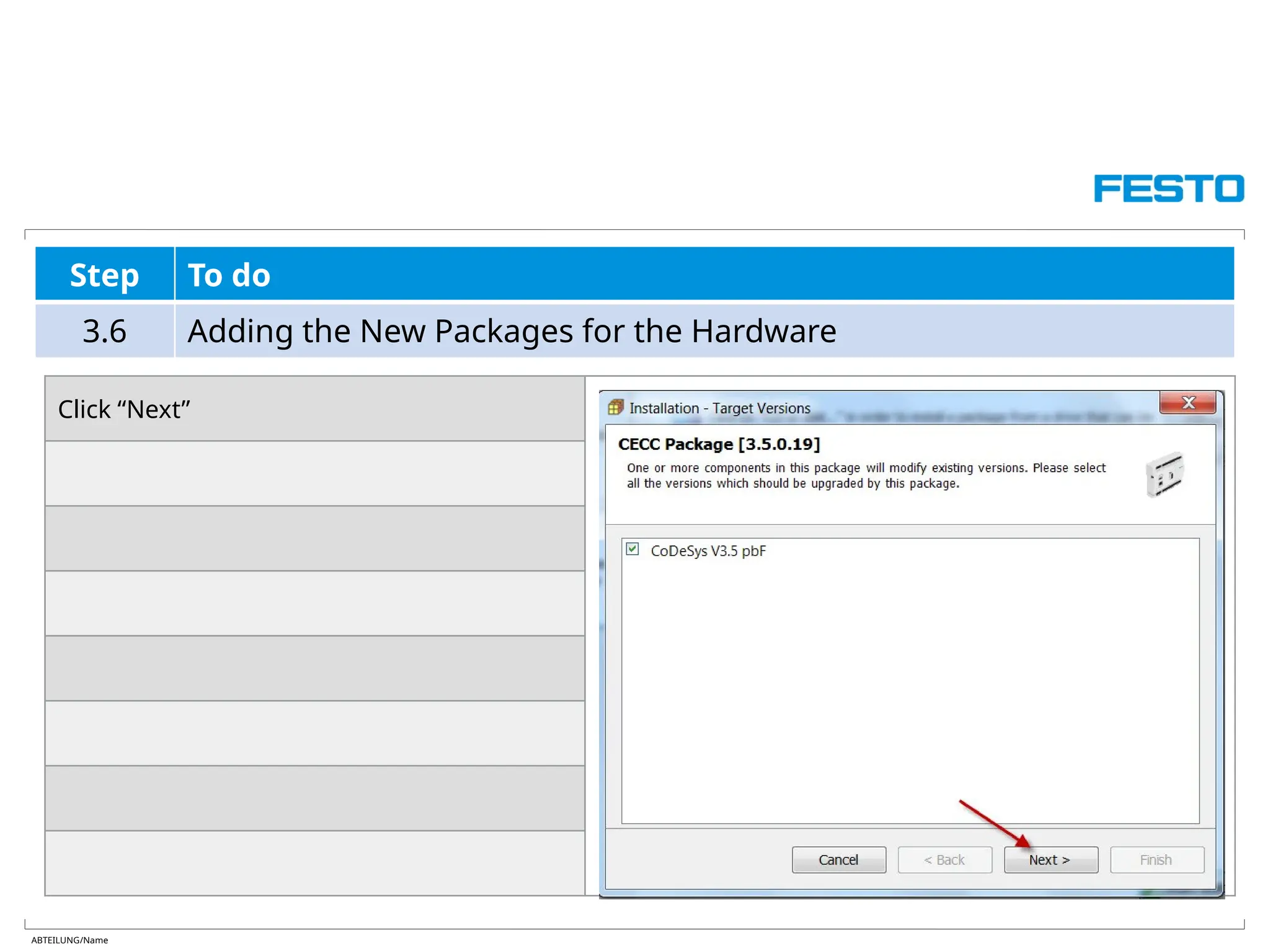Click the package box icon in title bar
Viewport: 1270px width, 952px height.
615,407
